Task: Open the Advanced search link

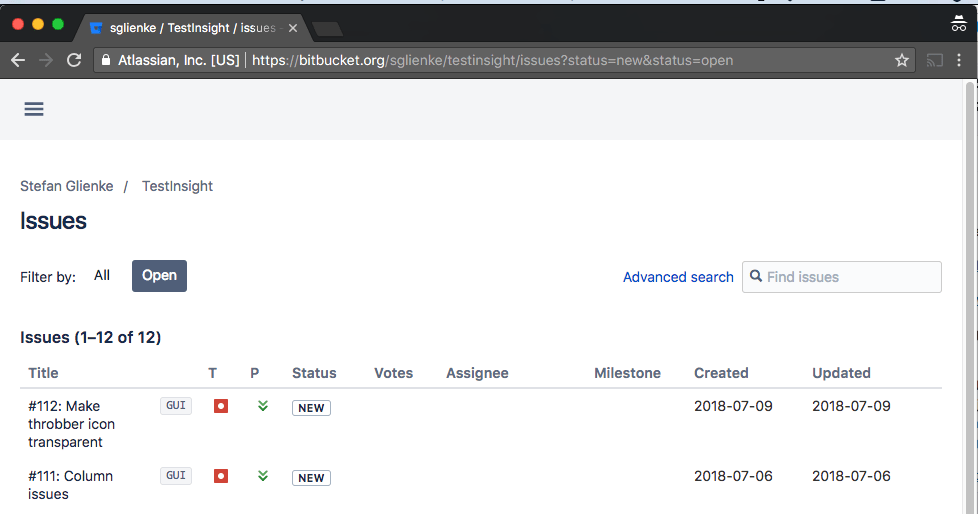Action: 678,277
